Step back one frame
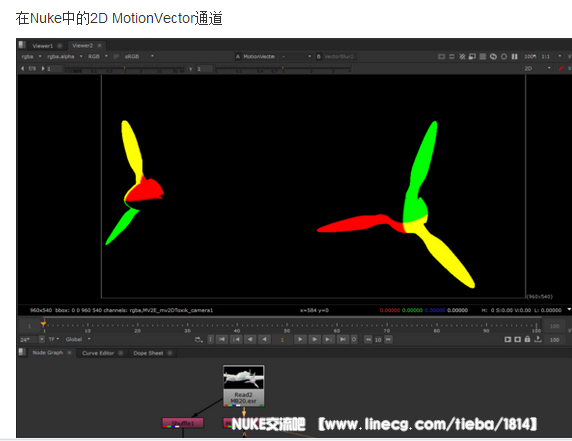Image resolution: width=572 pixels, height=441 pixels. pos(250,340)
